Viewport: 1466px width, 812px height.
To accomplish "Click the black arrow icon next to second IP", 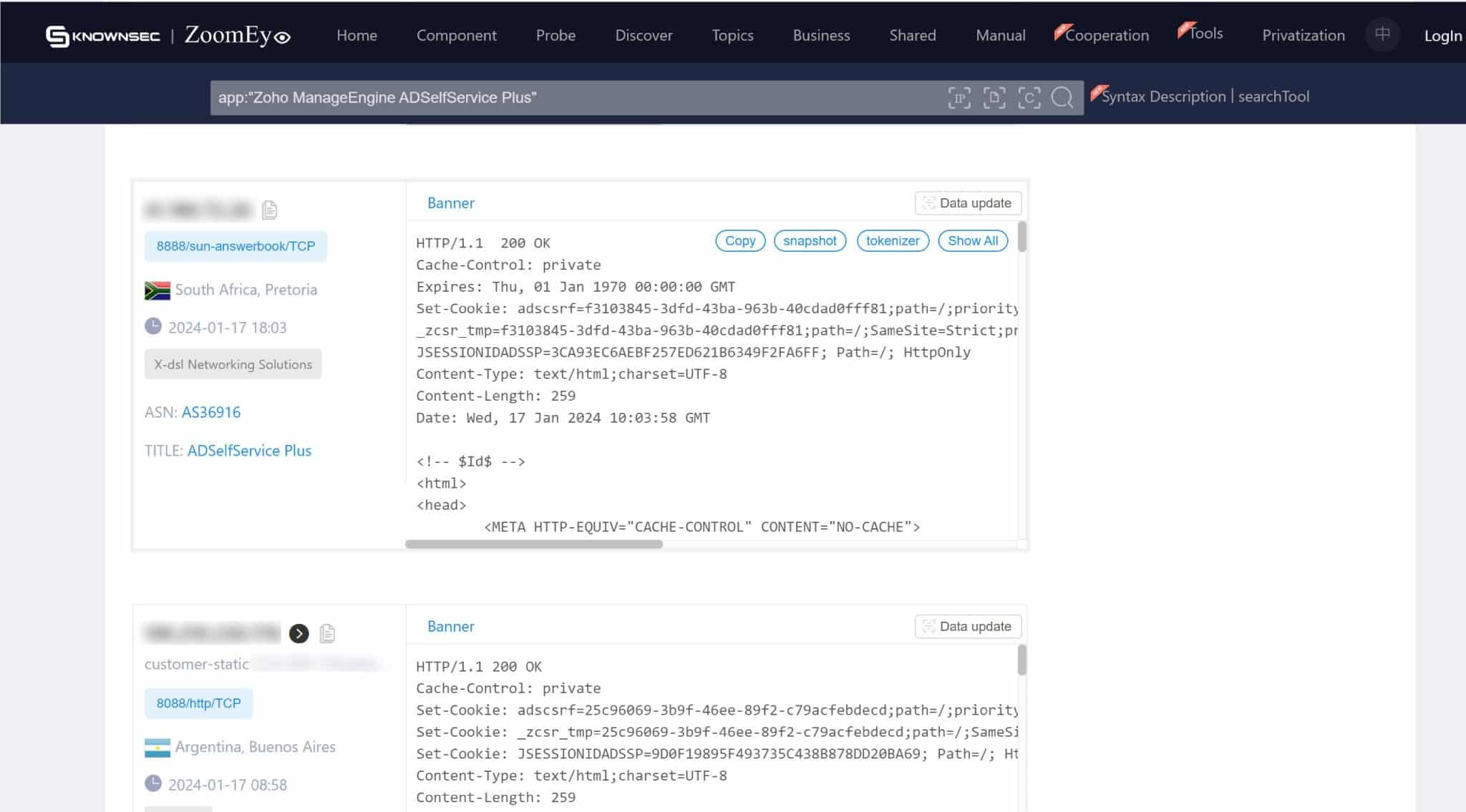I will coord(298,633).
